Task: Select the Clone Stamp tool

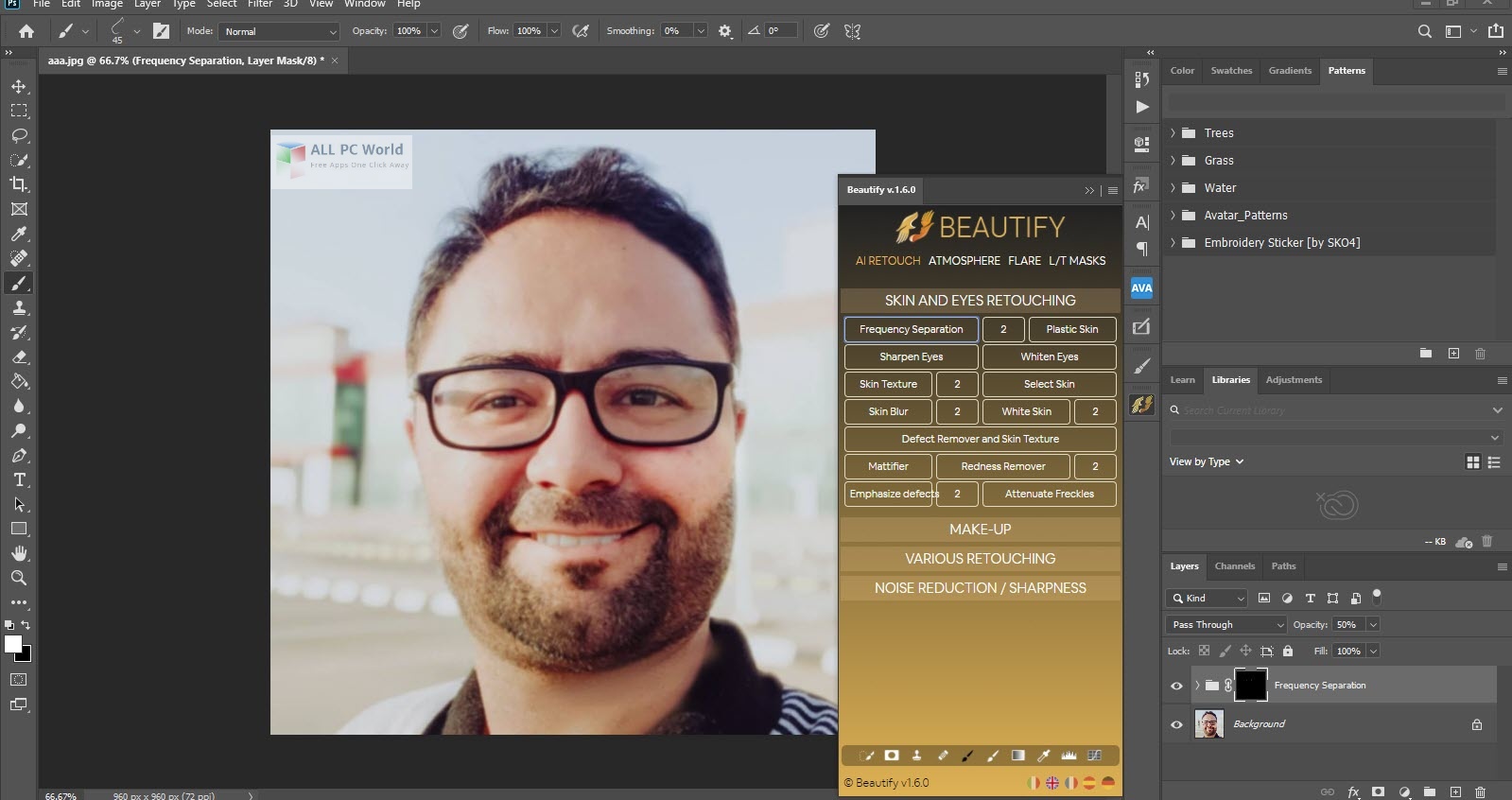Action: click(x=19, y=307)
